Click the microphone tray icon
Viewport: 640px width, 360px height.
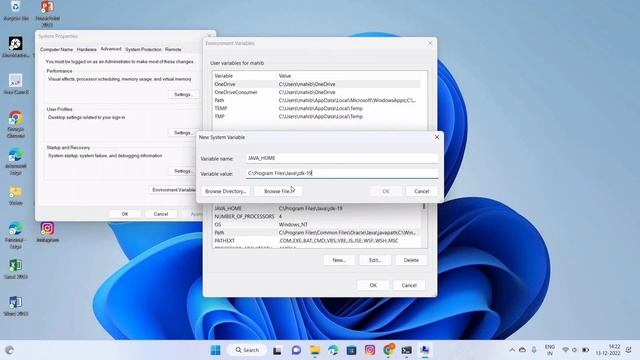click(x=534, y=350)
